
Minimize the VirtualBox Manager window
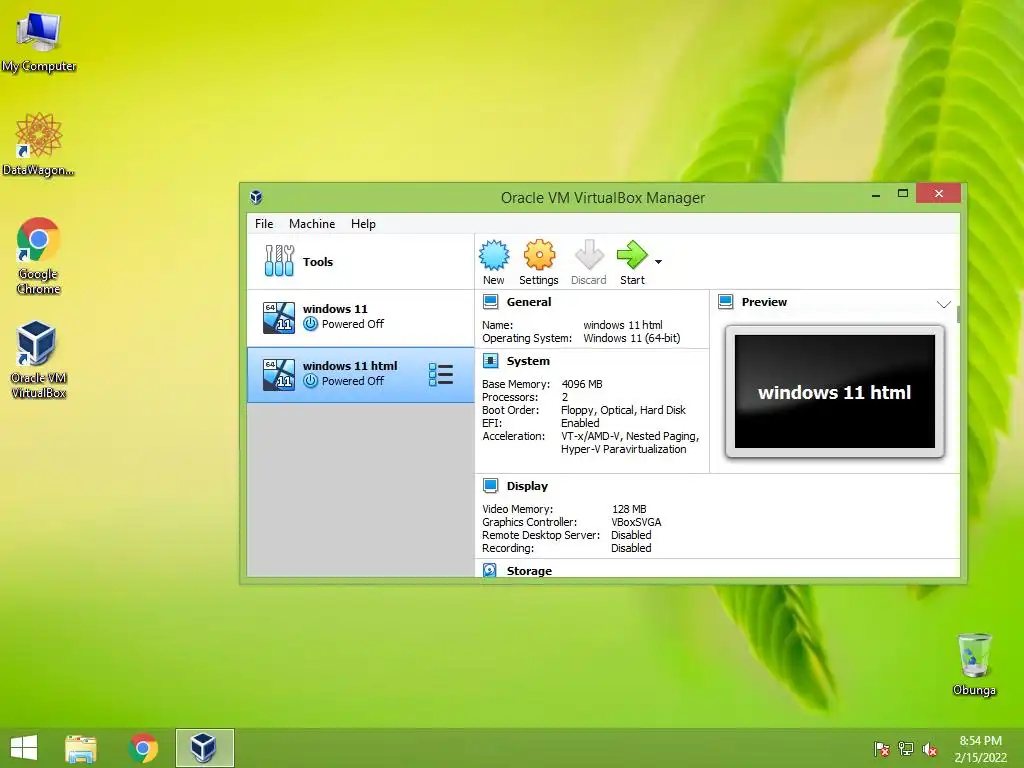[876, 194]
